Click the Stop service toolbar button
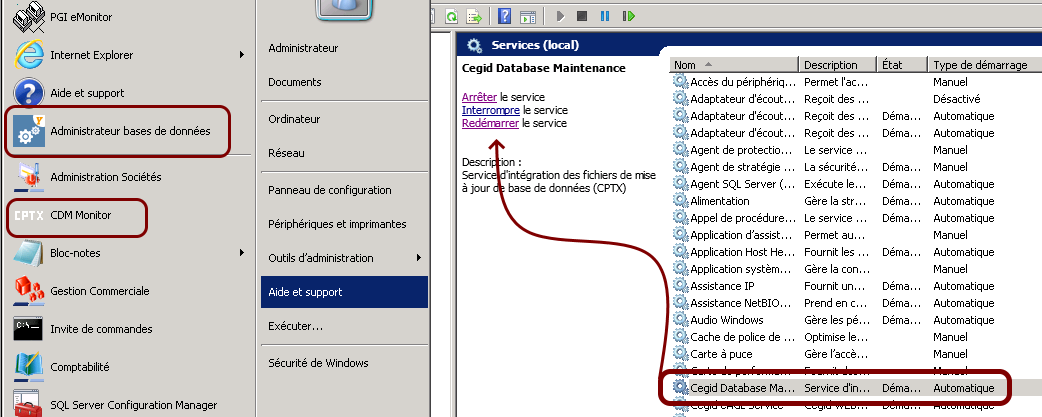 pyautogui.click(x=582, y=16)
